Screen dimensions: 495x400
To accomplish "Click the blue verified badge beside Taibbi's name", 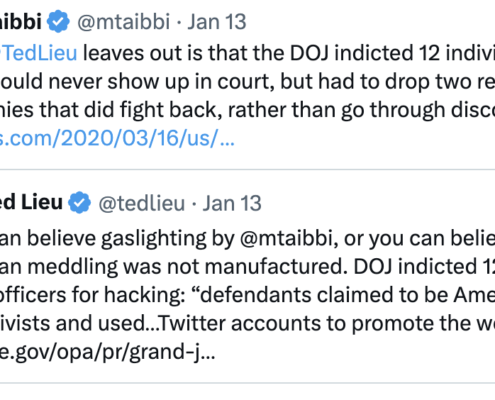I will click(x=58, y=21).
